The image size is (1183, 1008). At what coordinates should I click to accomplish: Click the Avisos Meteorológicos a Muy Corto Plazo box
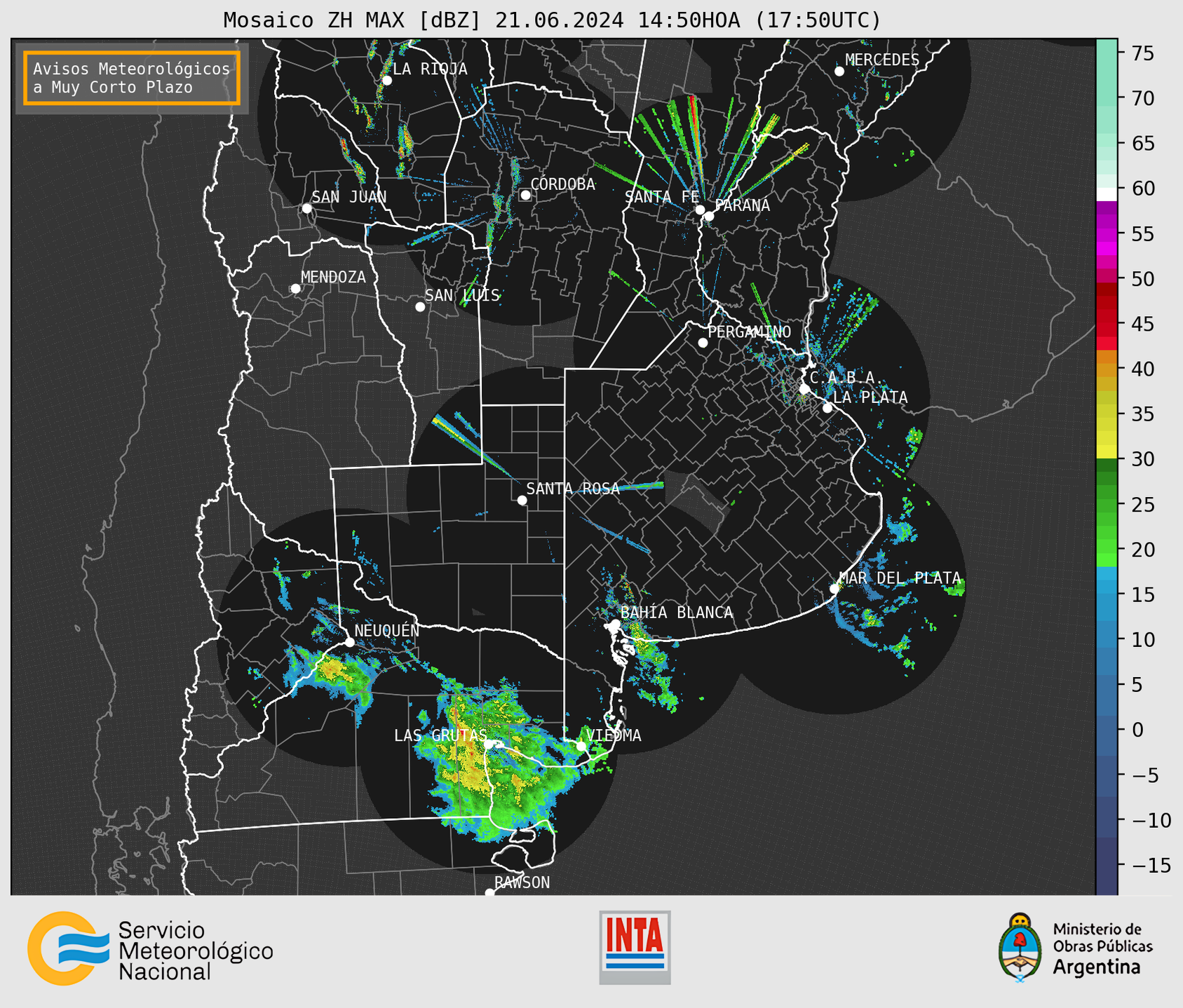(132, 78)
